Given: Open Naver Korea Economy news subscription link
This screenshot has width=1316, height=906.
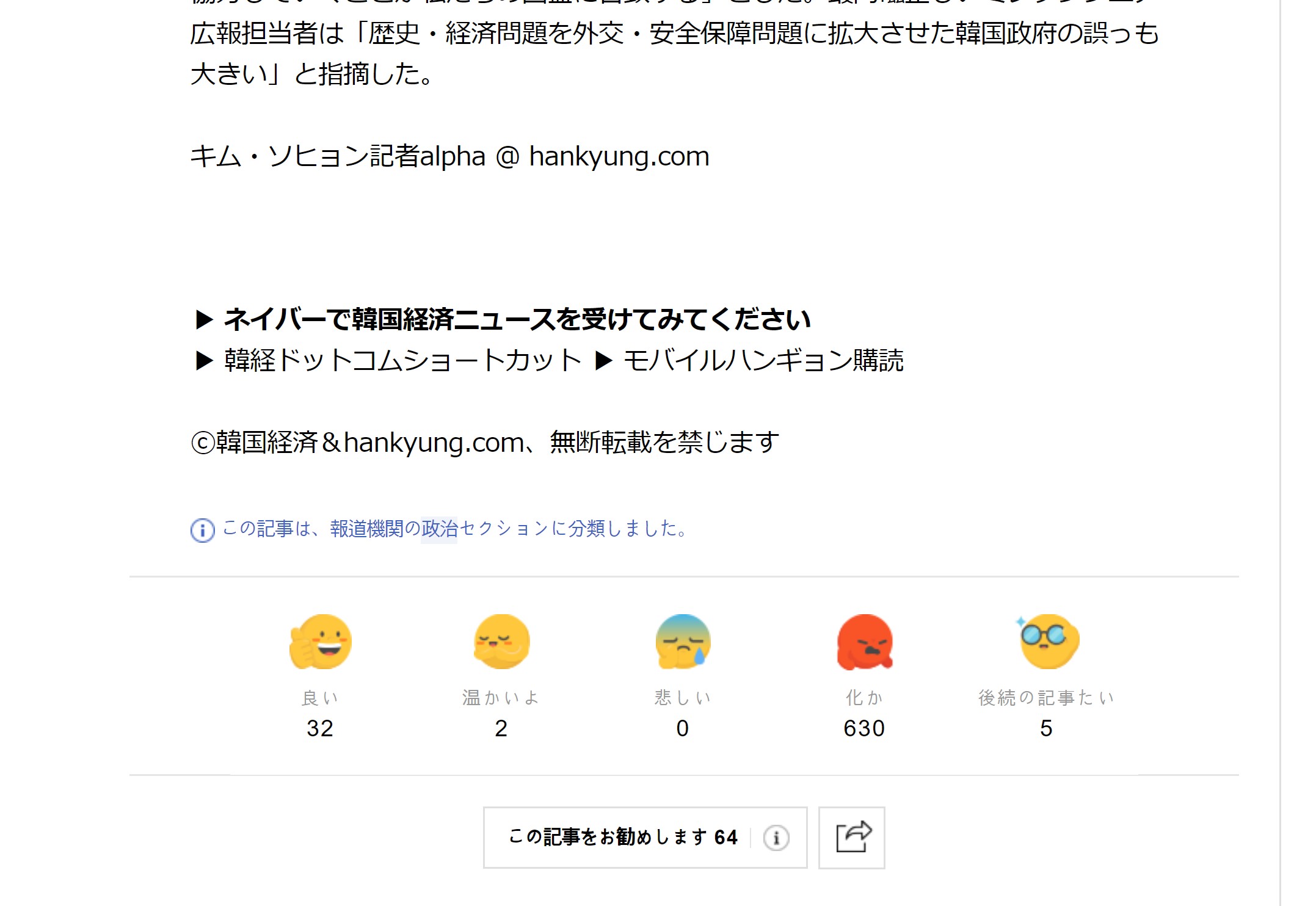Looking at the screenshot, I should tap(517, 319).
